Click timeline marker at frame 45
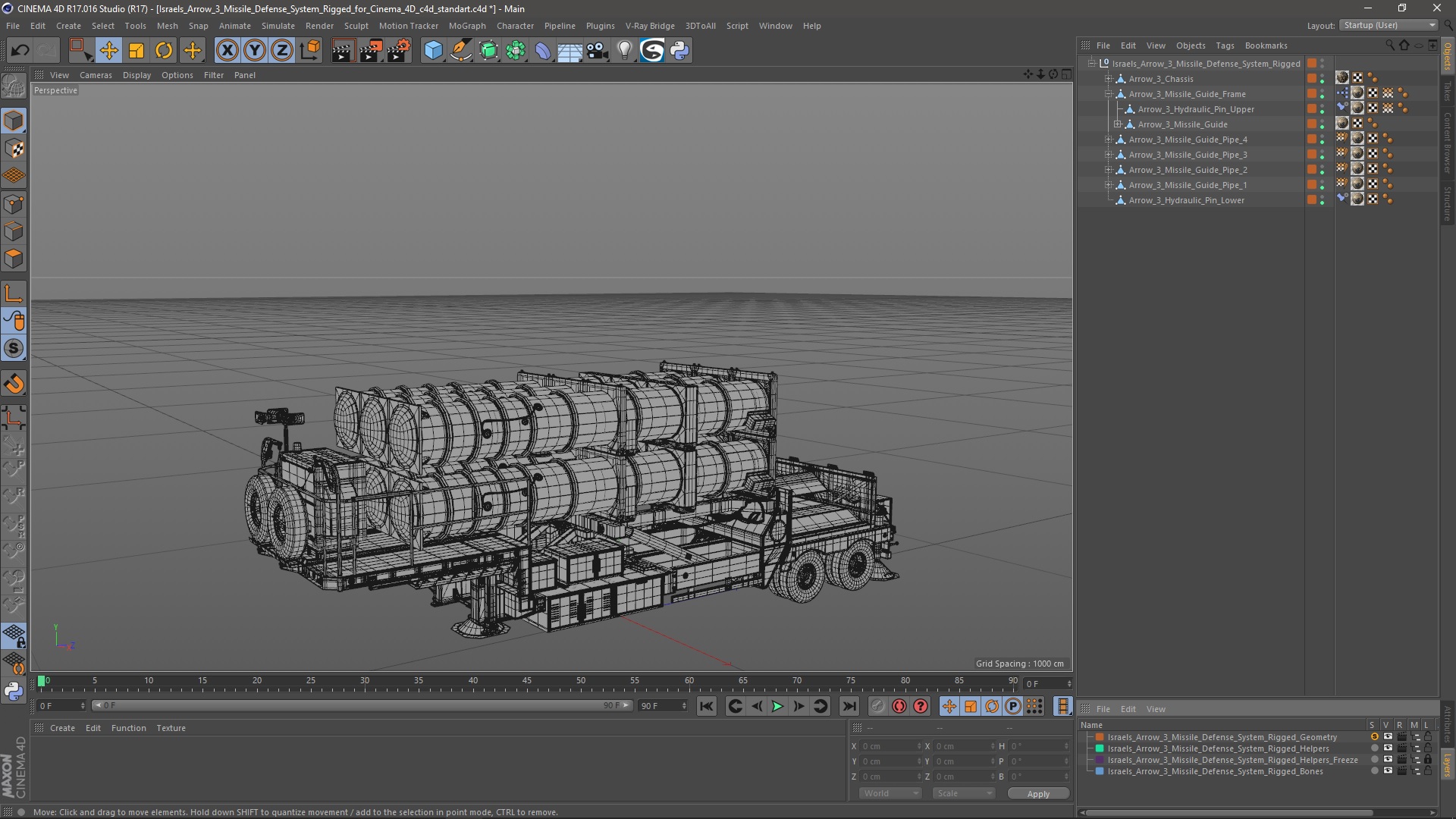The image size is (1456, 819). tap(526, 681)
